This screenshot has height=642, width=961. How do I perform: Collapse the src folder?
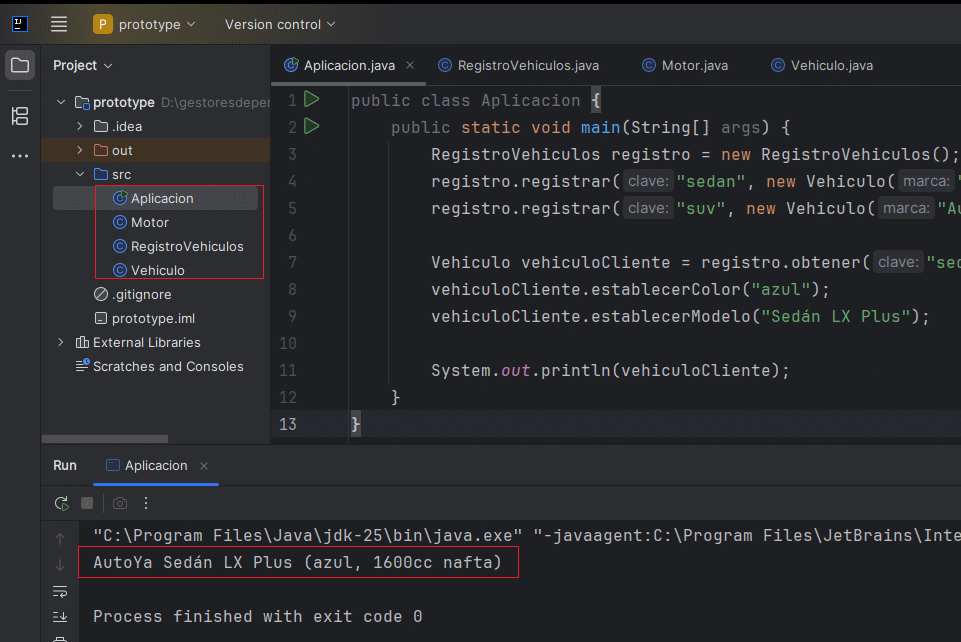pos(80,174)
